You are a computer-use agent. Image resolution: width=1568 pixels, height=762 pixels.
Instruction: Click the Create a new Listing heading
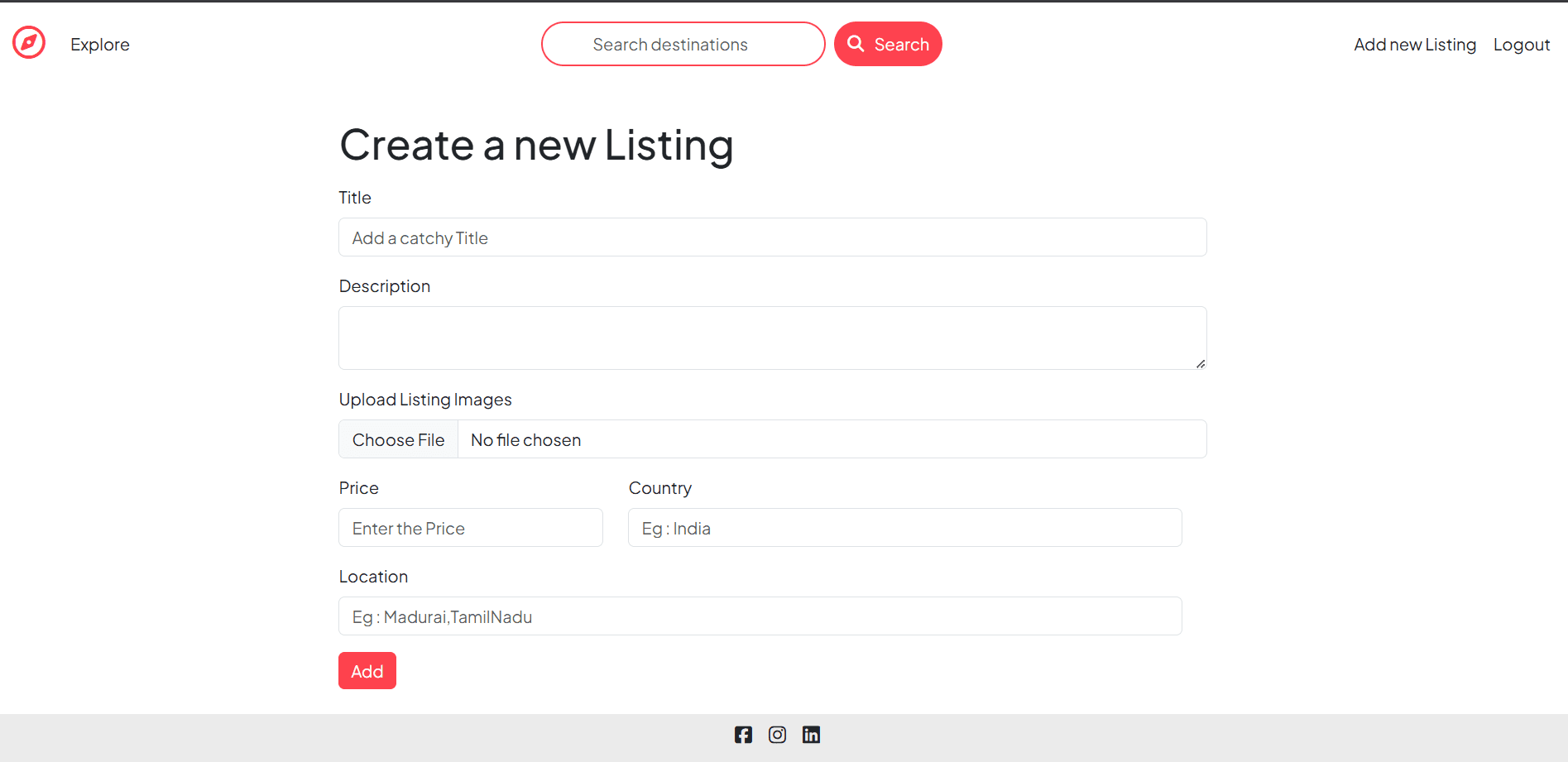click(536, 146)
